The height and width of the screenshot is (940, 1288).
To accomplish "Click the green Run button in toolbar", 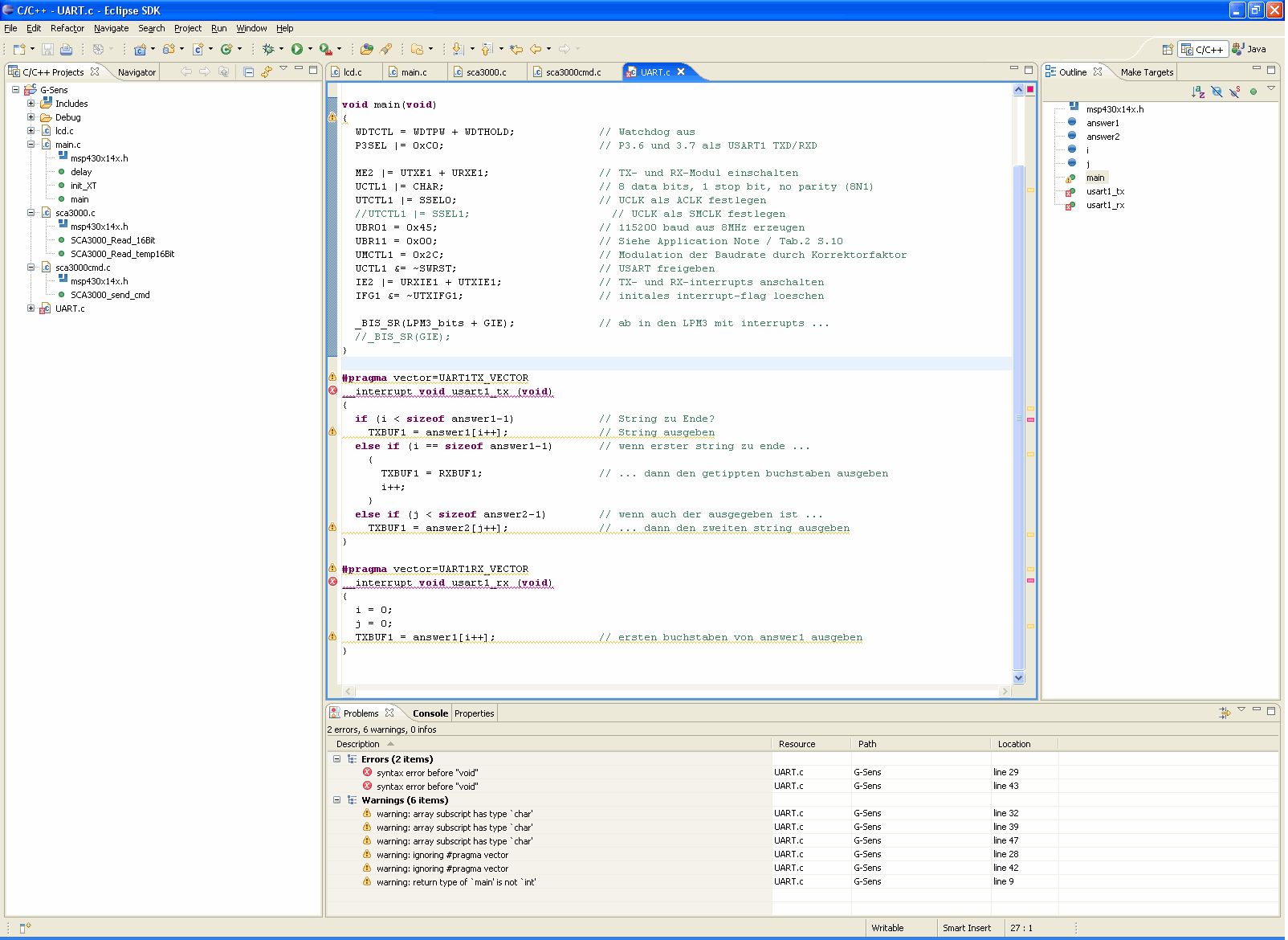I will pyautogui.click(x=297, y=49).
